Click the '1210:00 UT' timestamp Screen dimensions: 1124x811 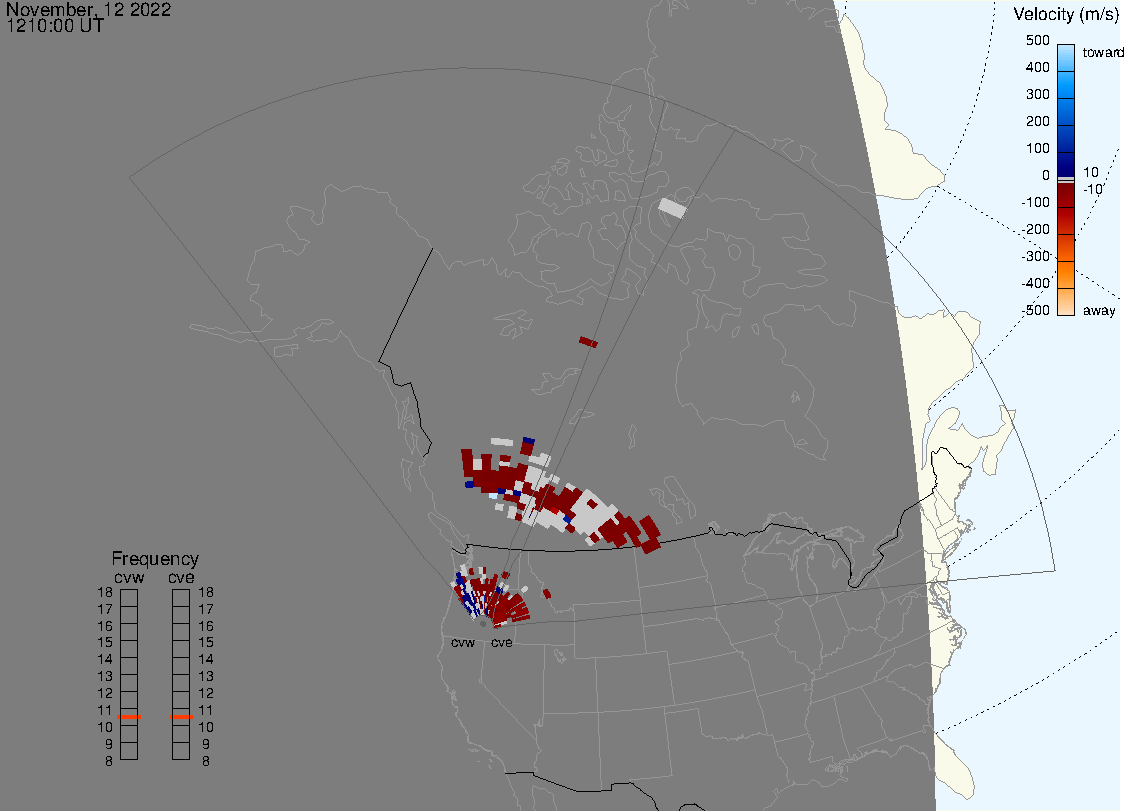(x=55, y=26)
